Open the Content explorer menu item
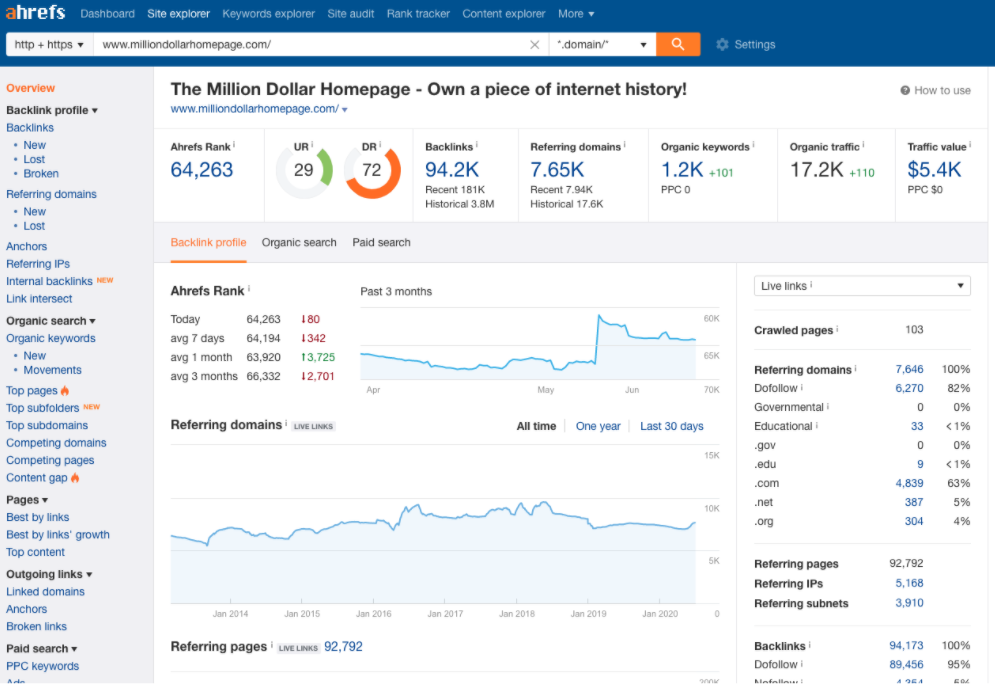The width and height of the screenshot is (995, 686). [504, 13]
